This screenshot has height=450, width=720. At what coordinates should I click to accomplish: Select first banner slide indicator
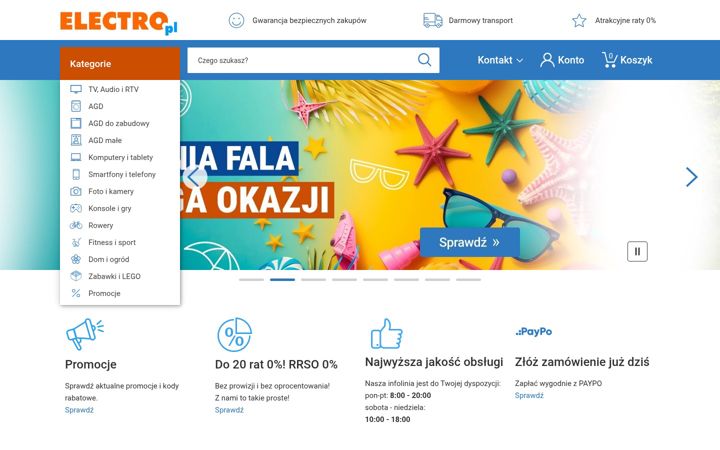click(252, 279)
